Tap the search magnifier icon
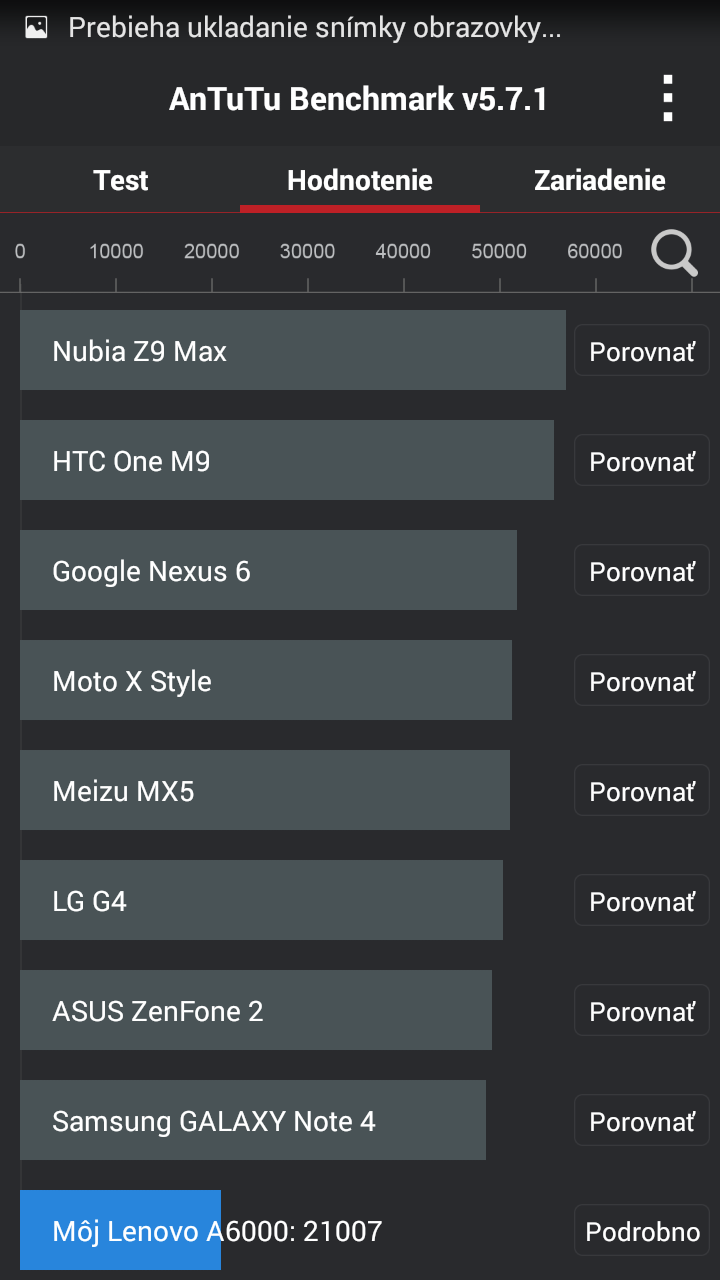 tap(674, 253)
